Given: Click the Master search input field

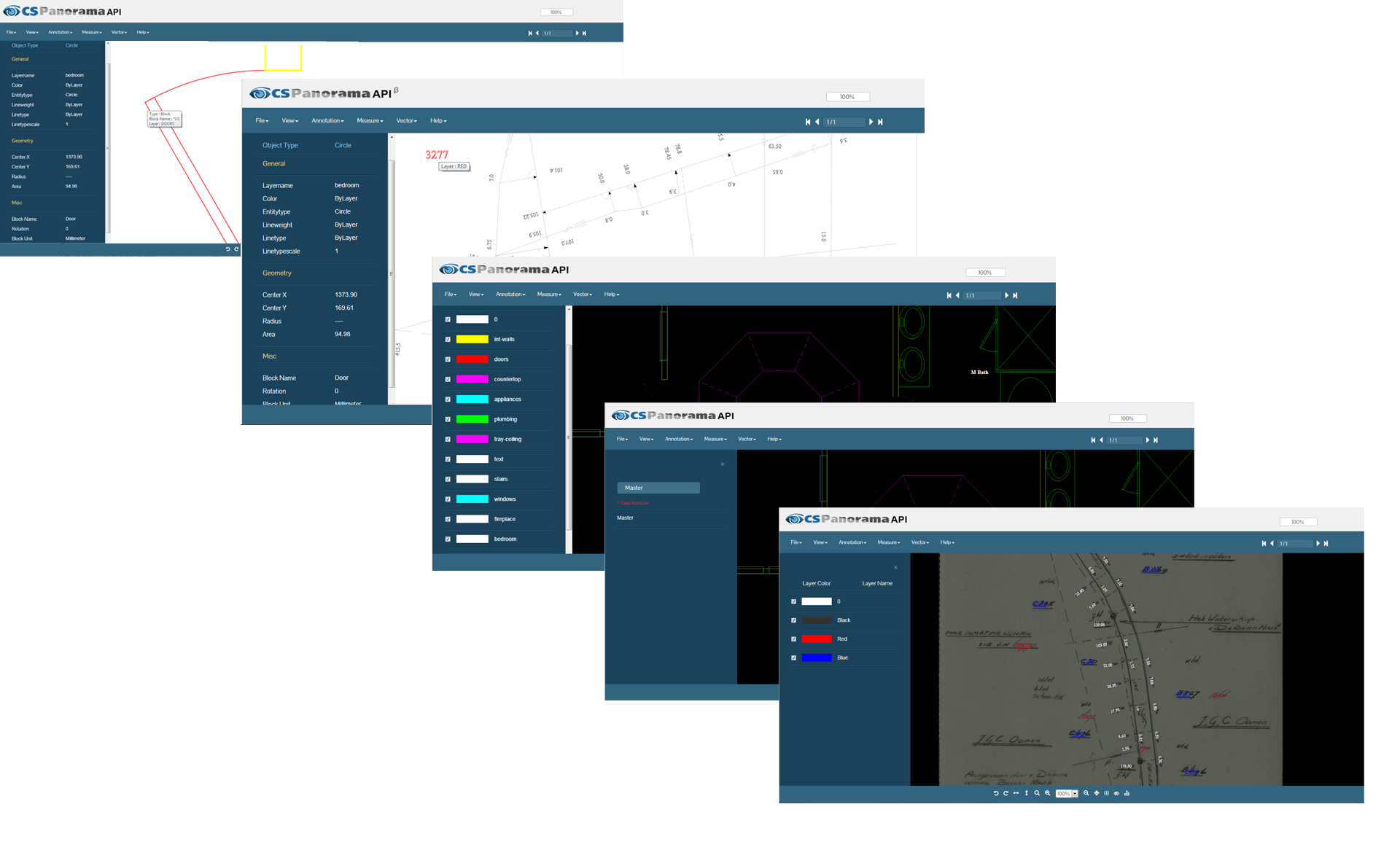Looking at the screenshot, I should [x=658, y=488].
